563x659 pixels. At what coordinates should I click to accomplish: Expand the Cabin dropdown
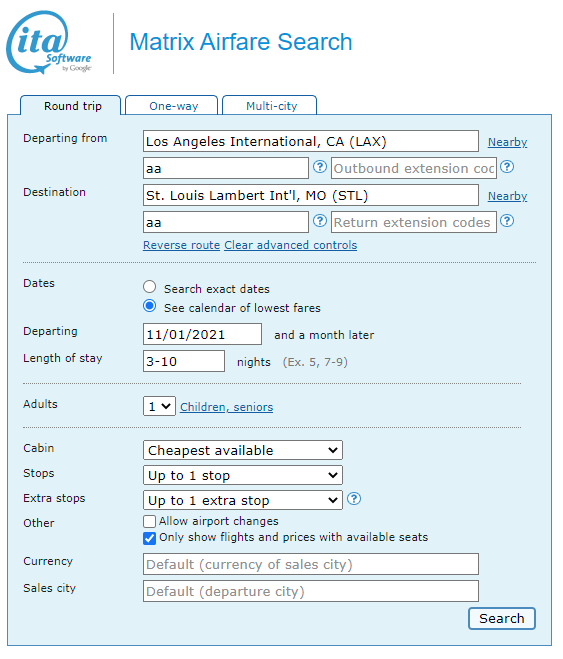pyautogui.click(x=243, y=450)
